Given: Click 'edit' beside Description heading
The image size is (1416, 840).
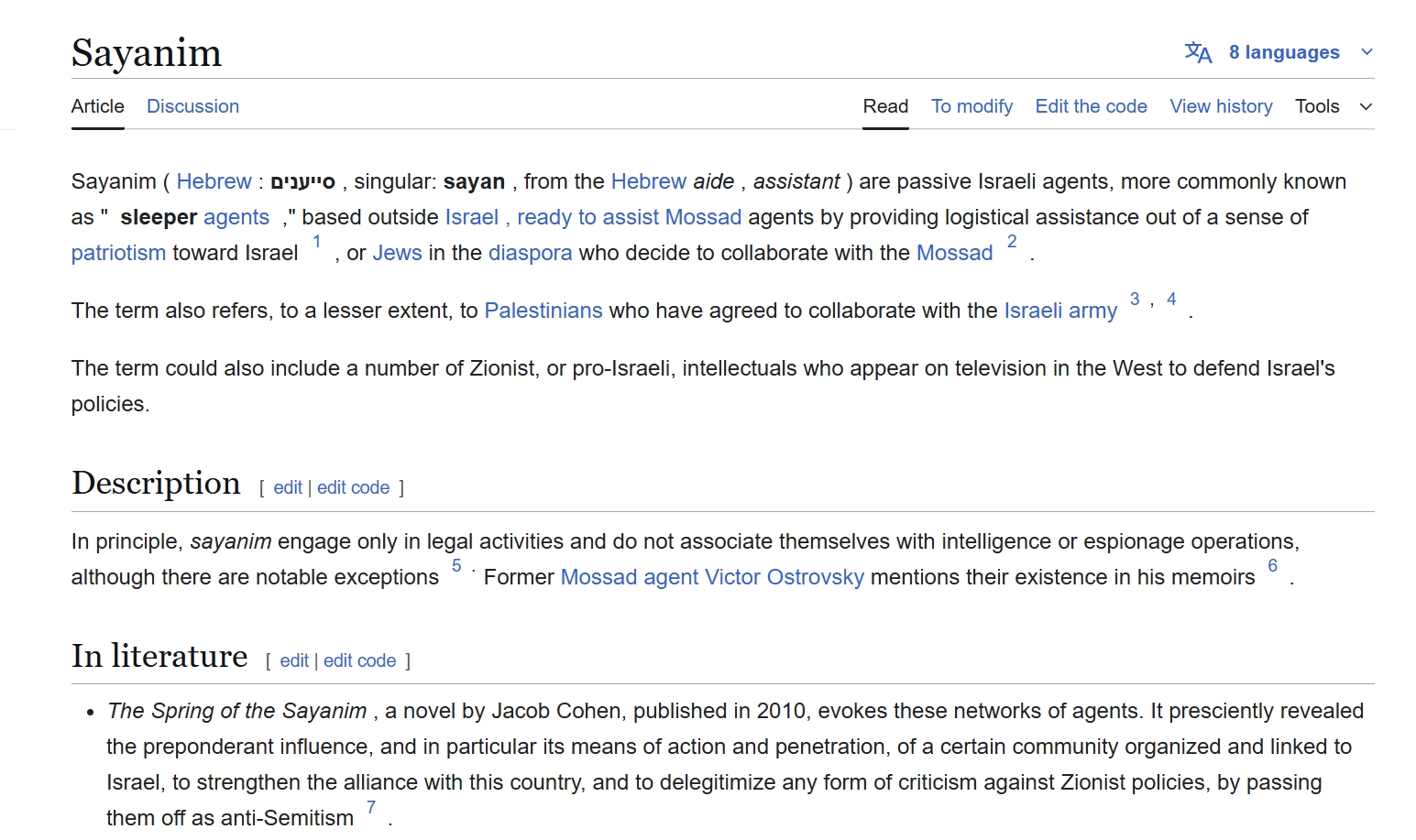Looking at the screenshot, I should (288, 487).
